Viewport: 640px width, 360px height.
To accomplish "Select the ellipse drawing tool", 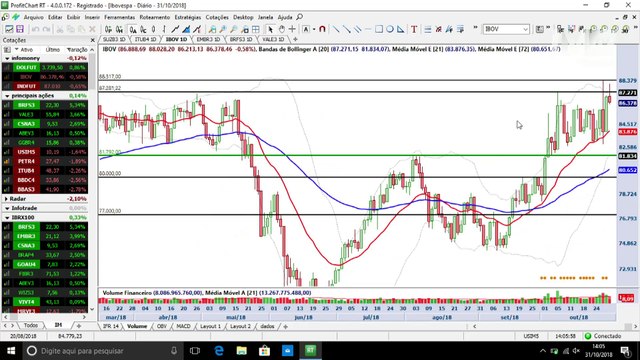I will 390,29.
